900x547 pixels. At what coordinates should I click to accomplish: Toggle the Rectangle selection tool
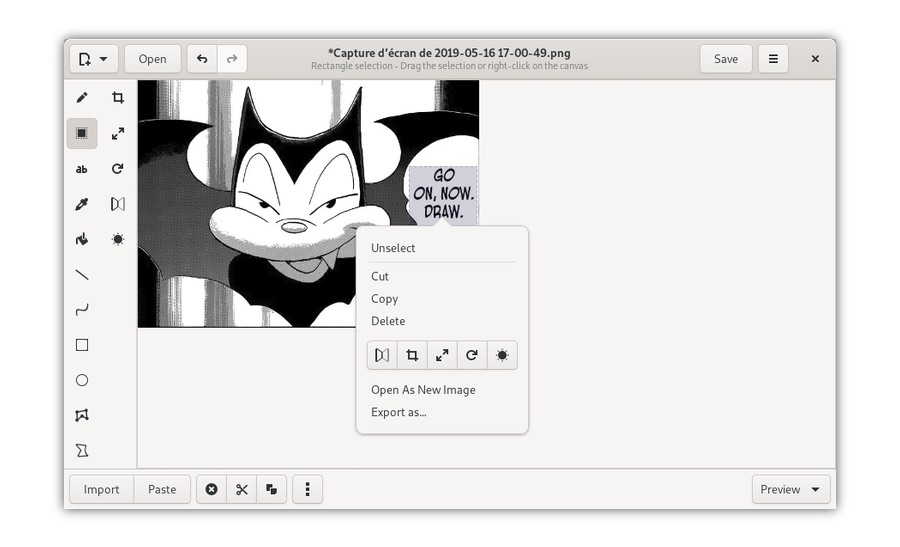pos(82,133)
